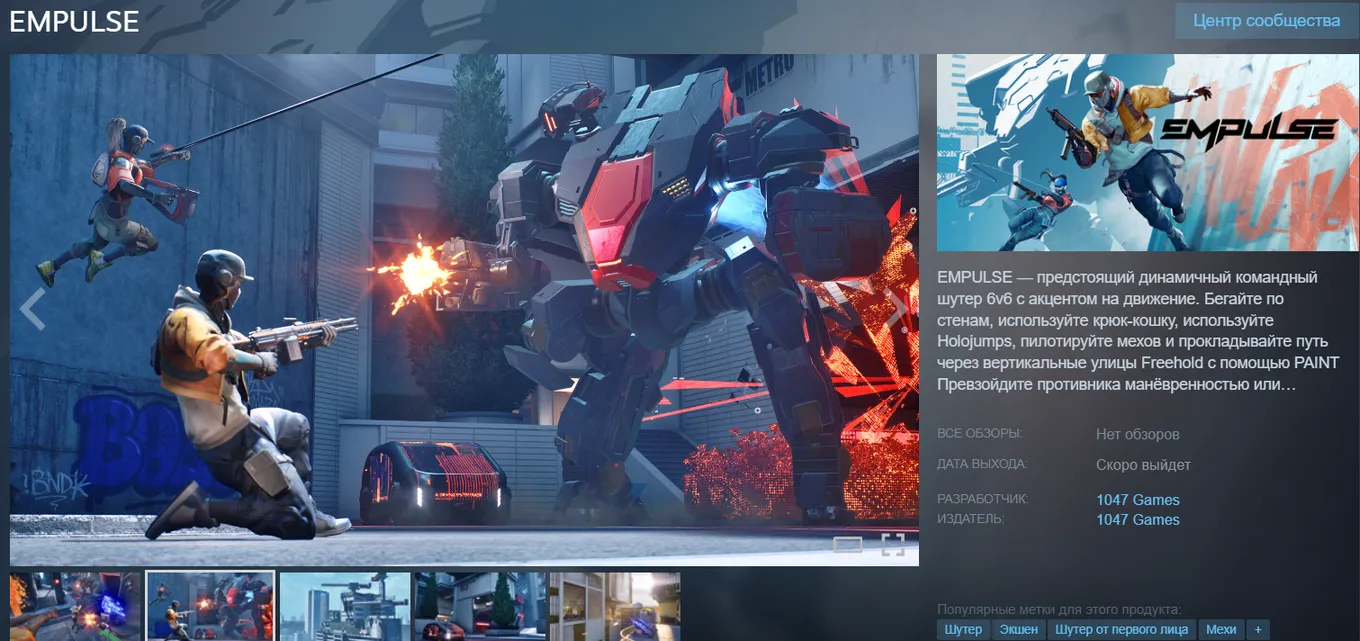Open developer link 1047 Games
The width and height of the screenshot is (1360, 641).
tap(1138, 500)
